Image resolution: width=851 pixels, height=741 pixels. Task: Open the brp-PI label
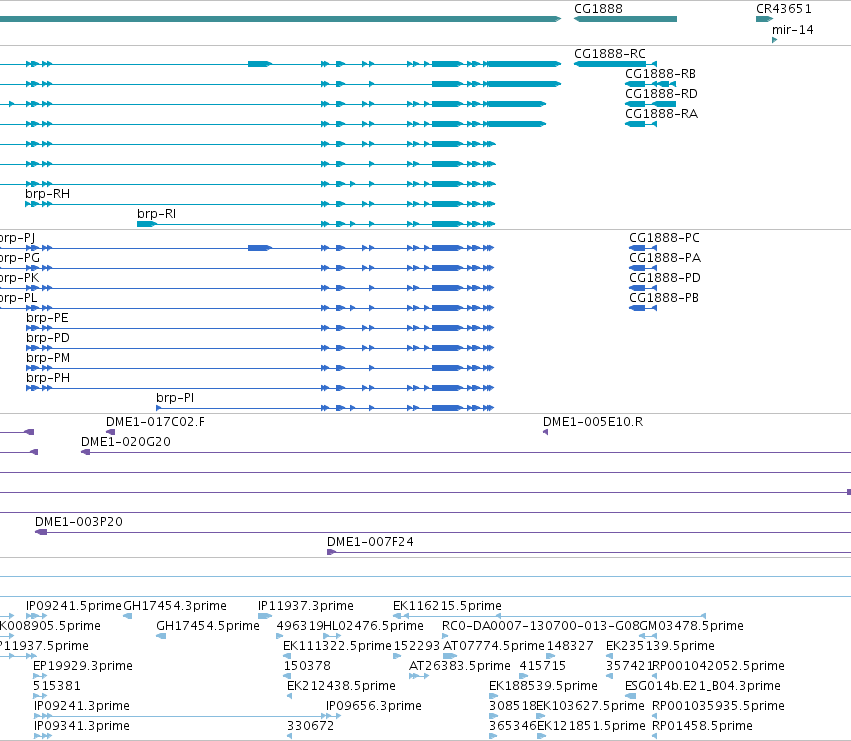(x=175, y=398)
